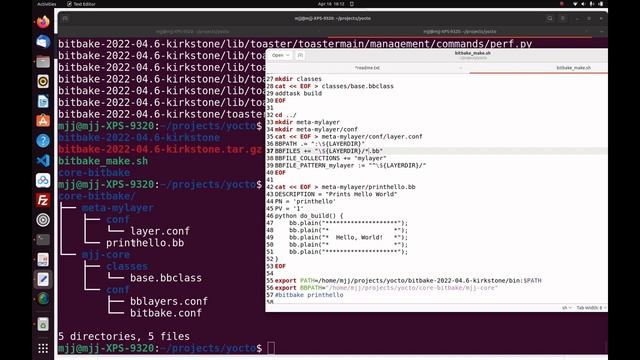Click line 43 DESCRIPTION in editor

coord(336,194)
